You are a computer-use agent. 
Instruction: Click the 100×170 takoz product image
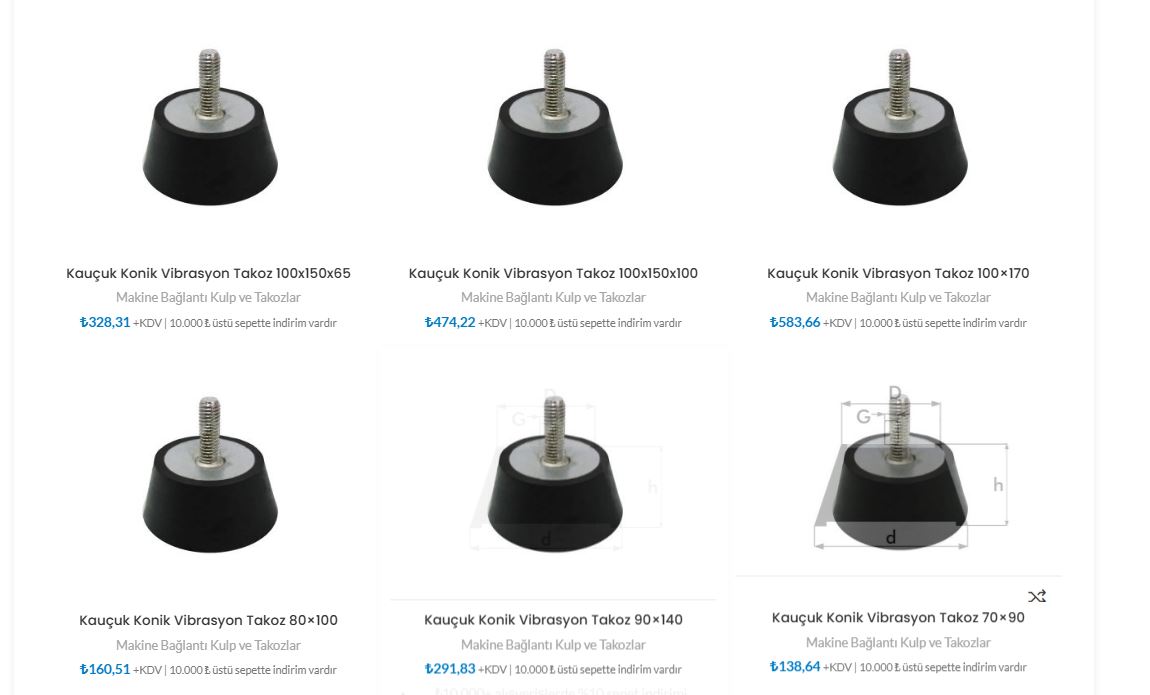[x=899, y=127]
